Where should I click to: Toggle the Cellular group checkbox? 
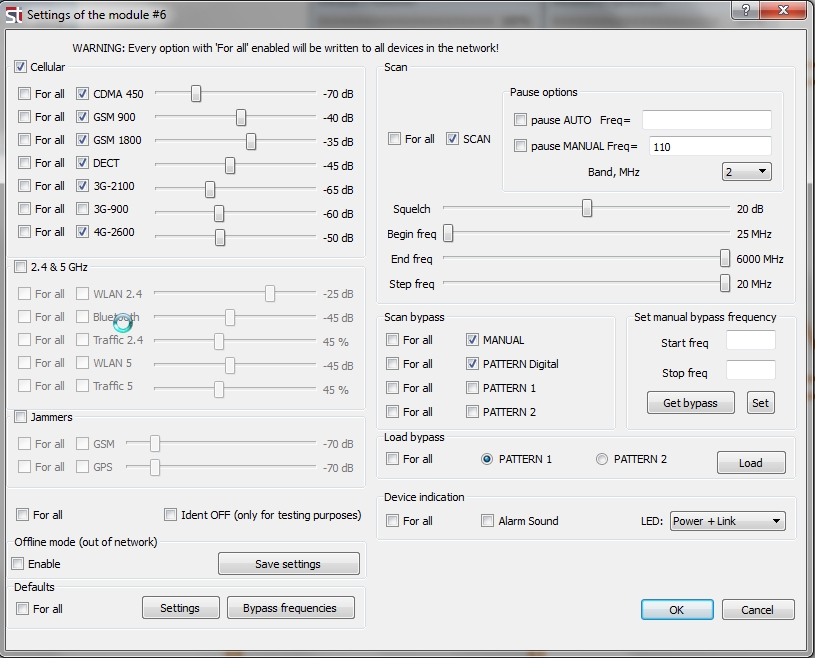(x=20, y=67)
